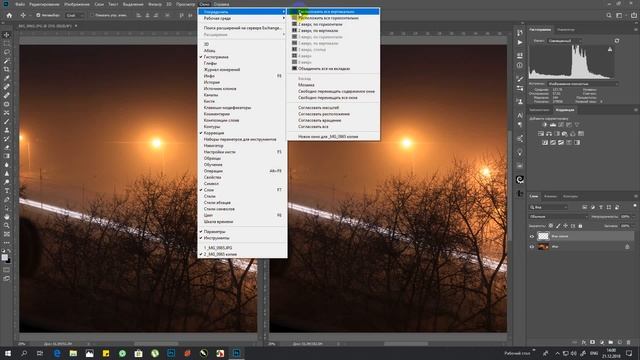Open Histogram panel options menu

click(635, 29)
